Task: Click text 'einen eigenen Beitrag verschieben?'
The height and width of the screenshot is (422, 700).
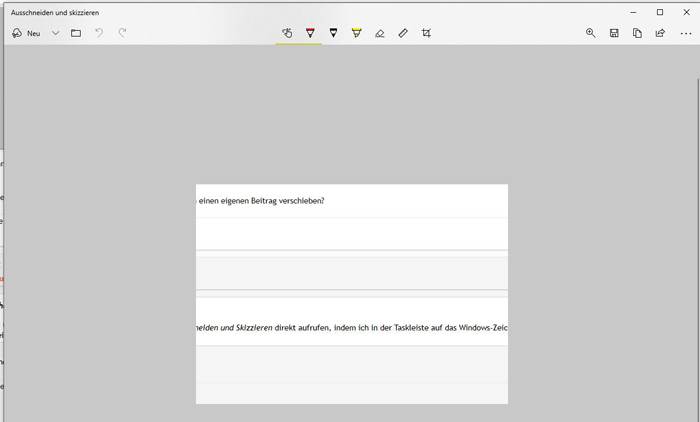Action: [x=262, y=201]
